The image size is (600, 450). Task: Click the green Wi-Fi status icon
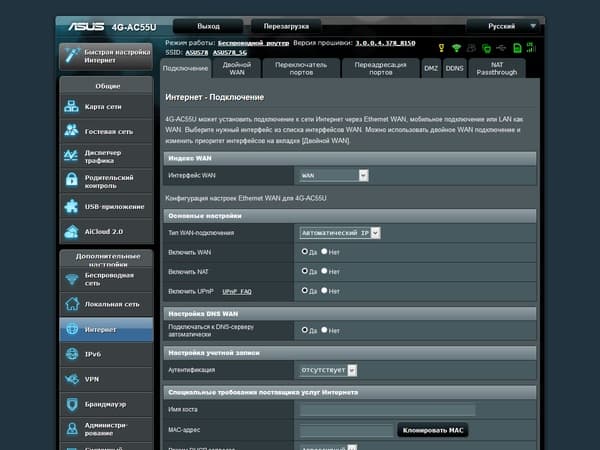pyautogui.click(x=456, y=48)
